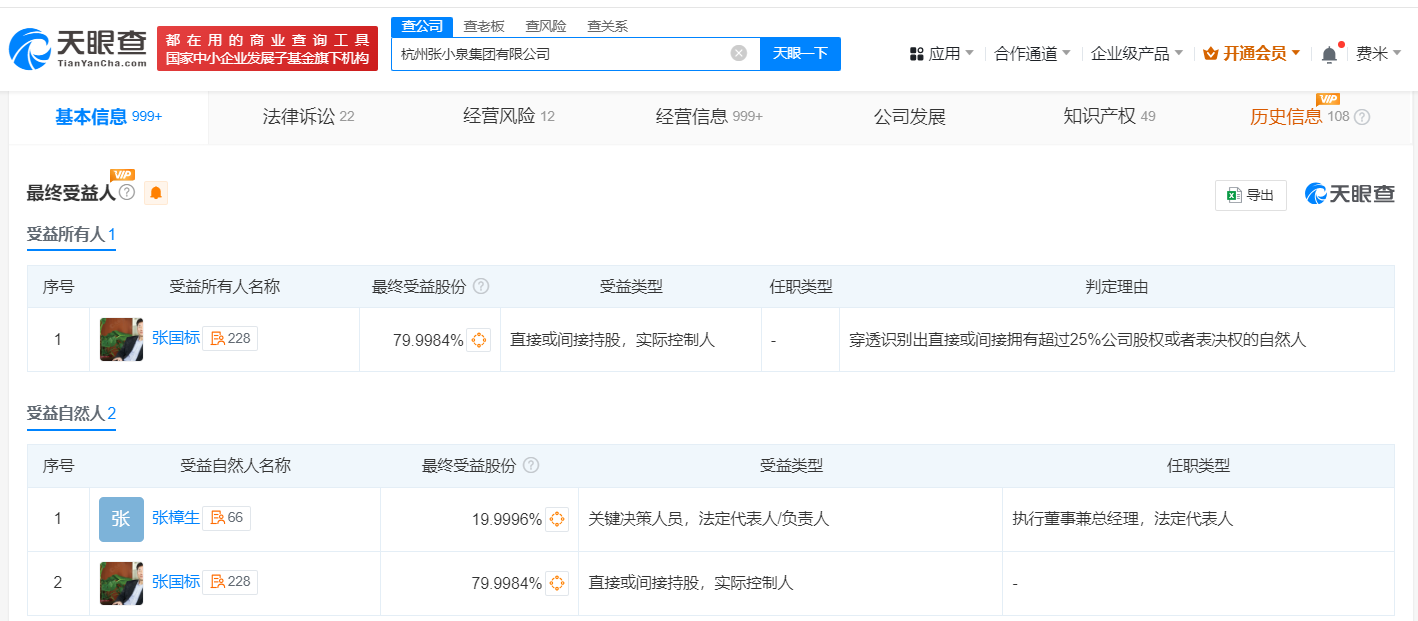Click help icon next to 历史信息 tab
Screen dimensions: 1418x621
pos(1362,117)
